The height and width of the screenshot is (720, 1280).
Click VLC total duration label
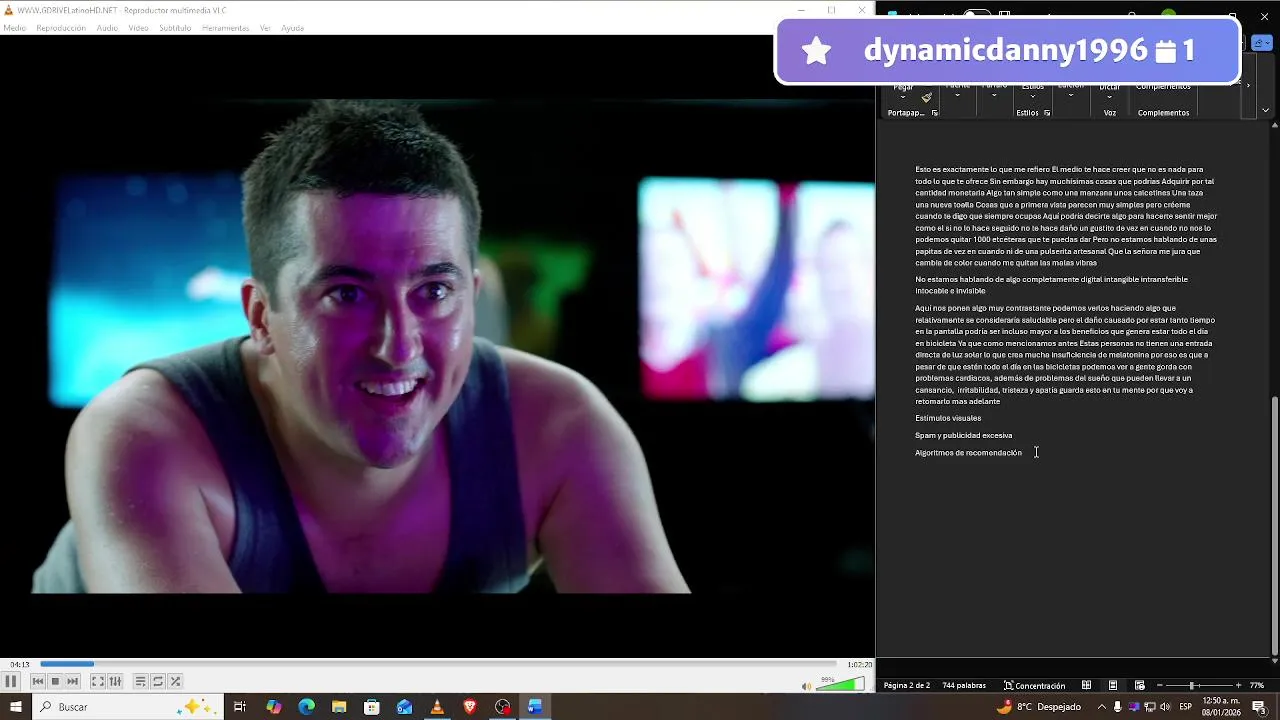coord(859,664)
